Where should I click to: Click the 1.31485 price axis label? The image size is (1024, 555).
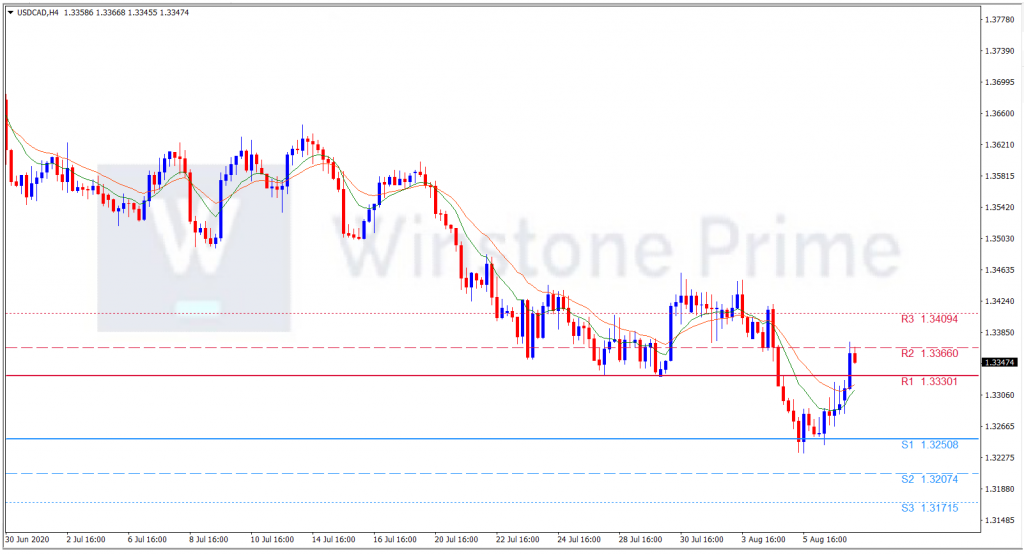pyautogui.click(x=1001, y=521)
